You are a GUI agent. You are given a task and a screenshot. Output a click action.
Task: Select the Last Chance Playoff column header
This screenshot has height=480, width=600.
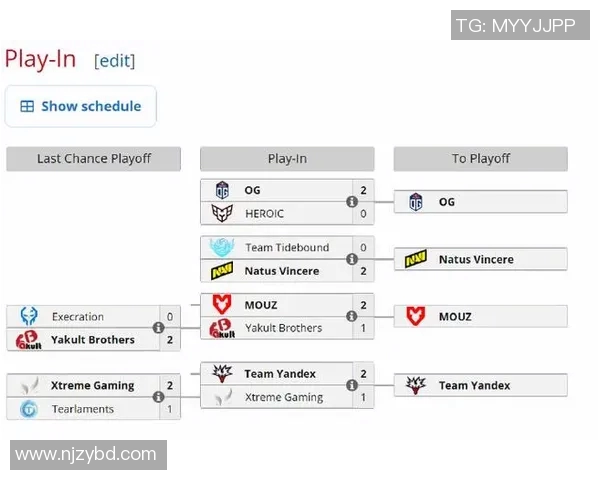click(x=93, y=159)
